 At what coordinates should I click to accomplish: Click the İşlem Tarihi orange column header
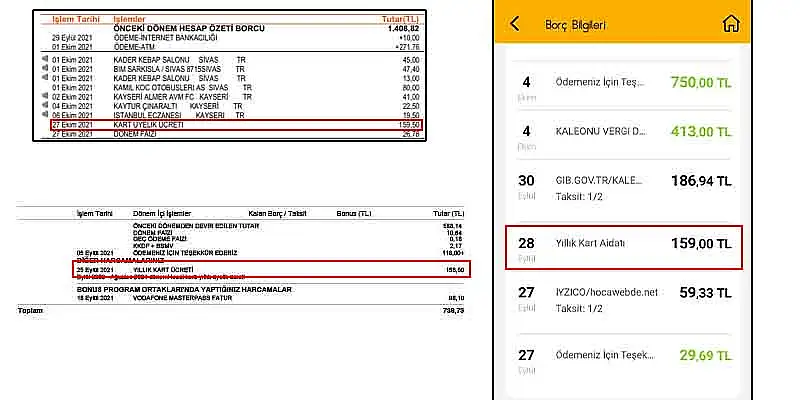point(62,18)
